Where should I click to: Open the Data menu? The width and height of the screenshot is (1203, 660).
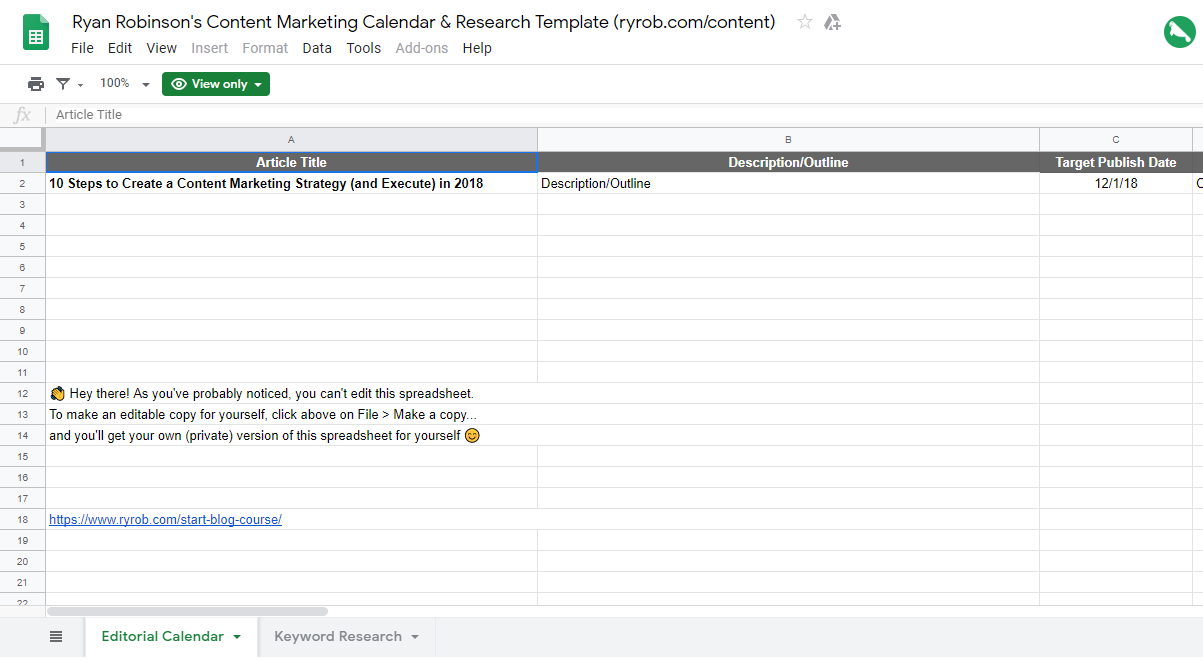click(317, 47)
